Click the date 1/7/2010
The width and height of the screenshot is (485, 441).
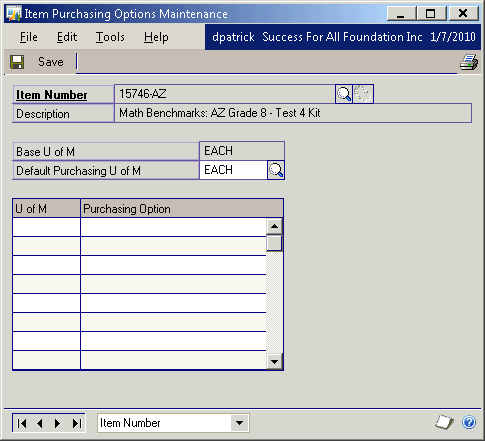[x=453, y=37]
